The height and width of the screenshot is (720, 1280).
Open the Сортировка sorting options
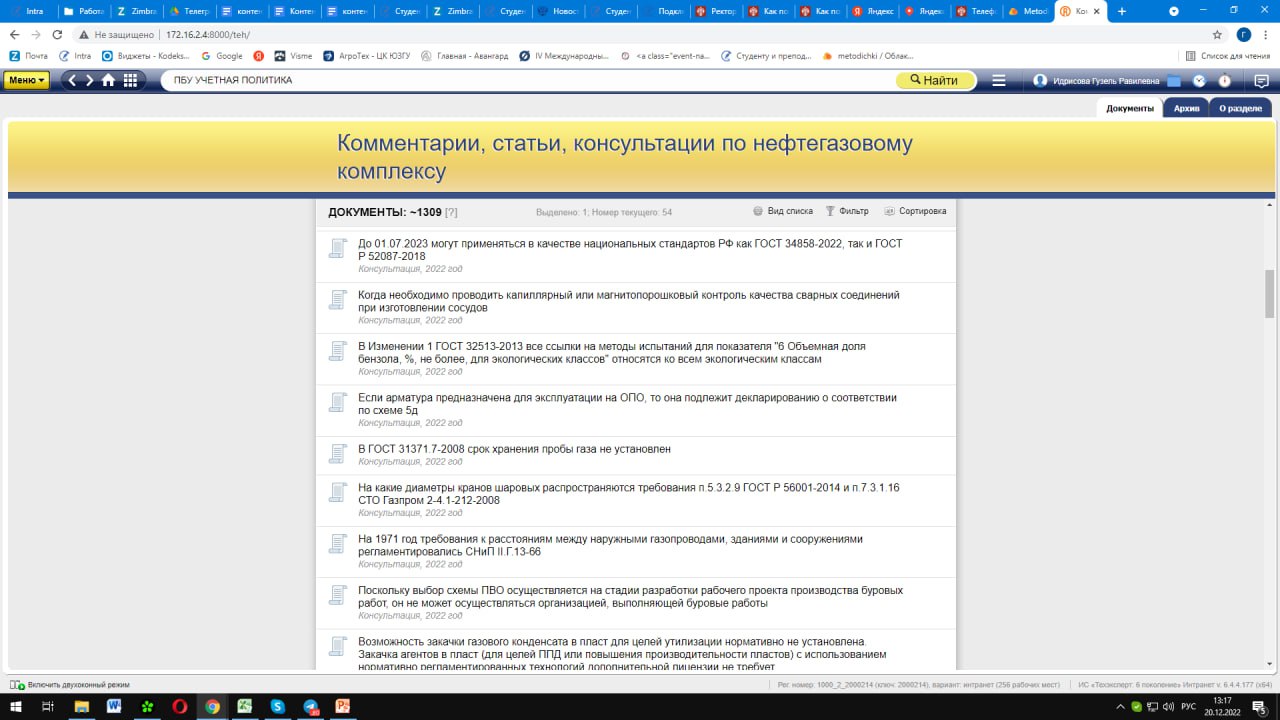tap(915, 211)
